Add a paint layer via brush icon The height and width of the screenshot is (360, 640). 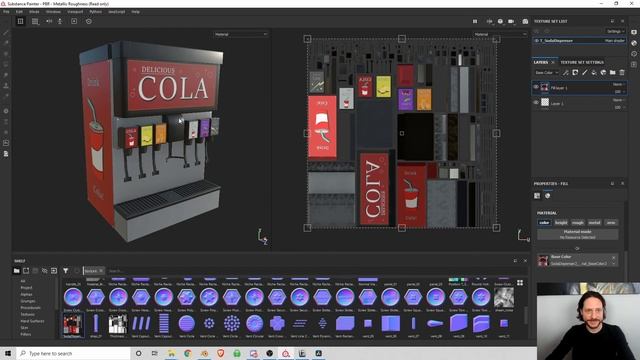click(584, 73)
